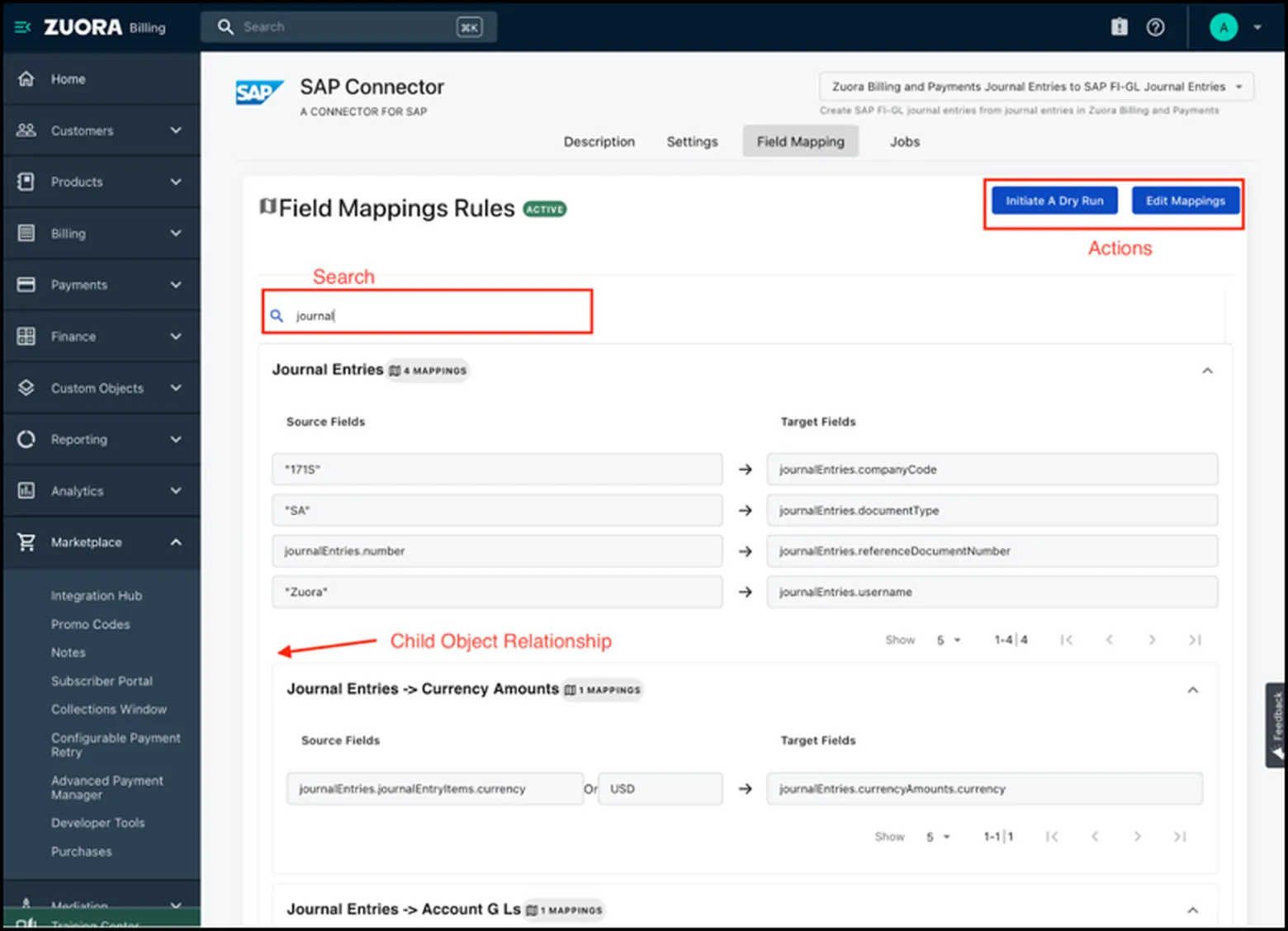1288x931 pixels.
Task: Open the clipboard notifications icon in header
Action: (1119, 27)
